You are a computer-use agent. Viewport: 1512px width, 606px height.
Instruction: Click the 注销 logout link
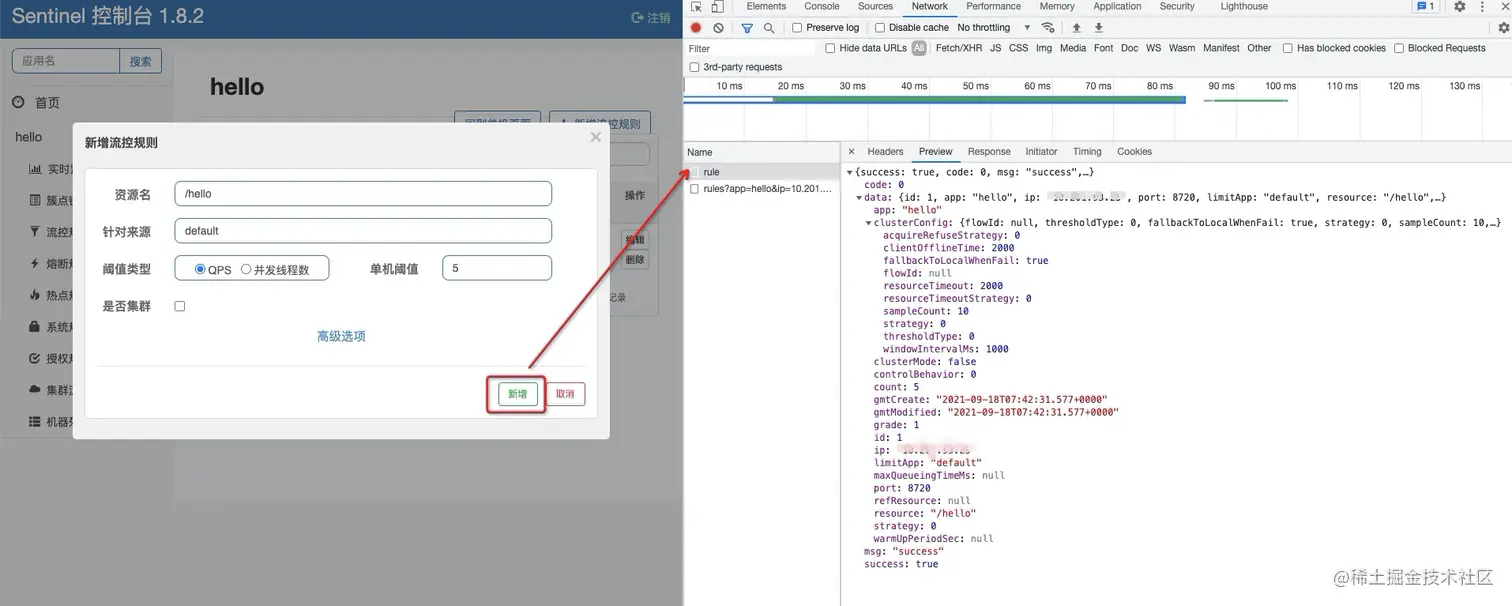651,18
